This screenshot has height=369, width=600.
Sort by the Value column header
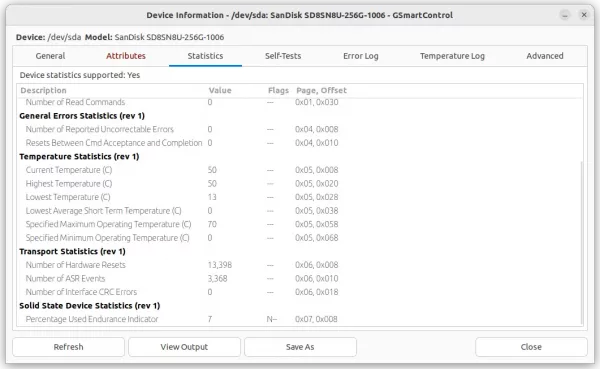pyautogui.click(x=220, y=90)
